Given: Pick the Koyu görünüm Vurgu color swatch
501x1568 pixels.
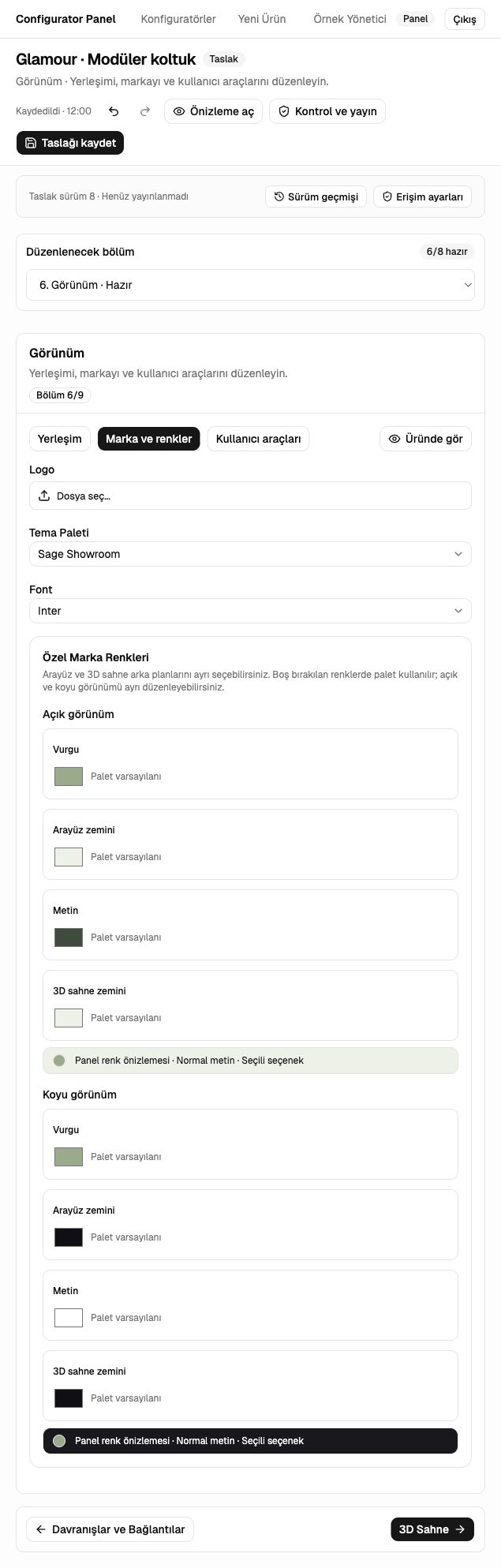Looking at the screenshot, I should point(69,1157).
